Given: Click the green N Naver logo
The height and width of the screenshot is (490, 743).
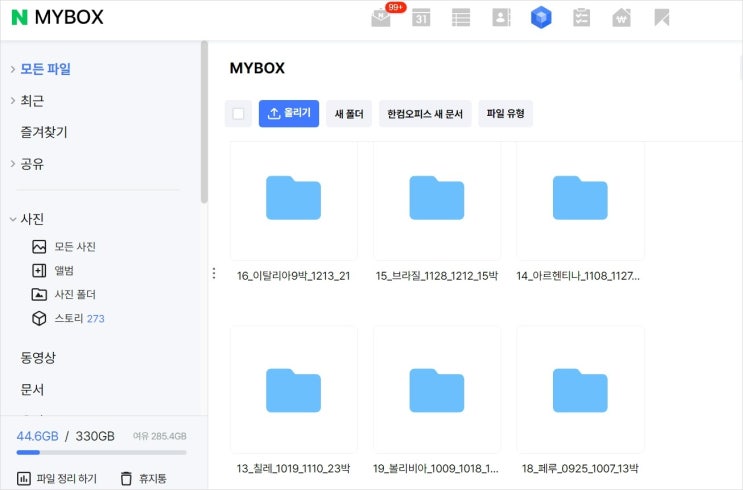Looking at the screenshot, I should click(x=19, y=18).
